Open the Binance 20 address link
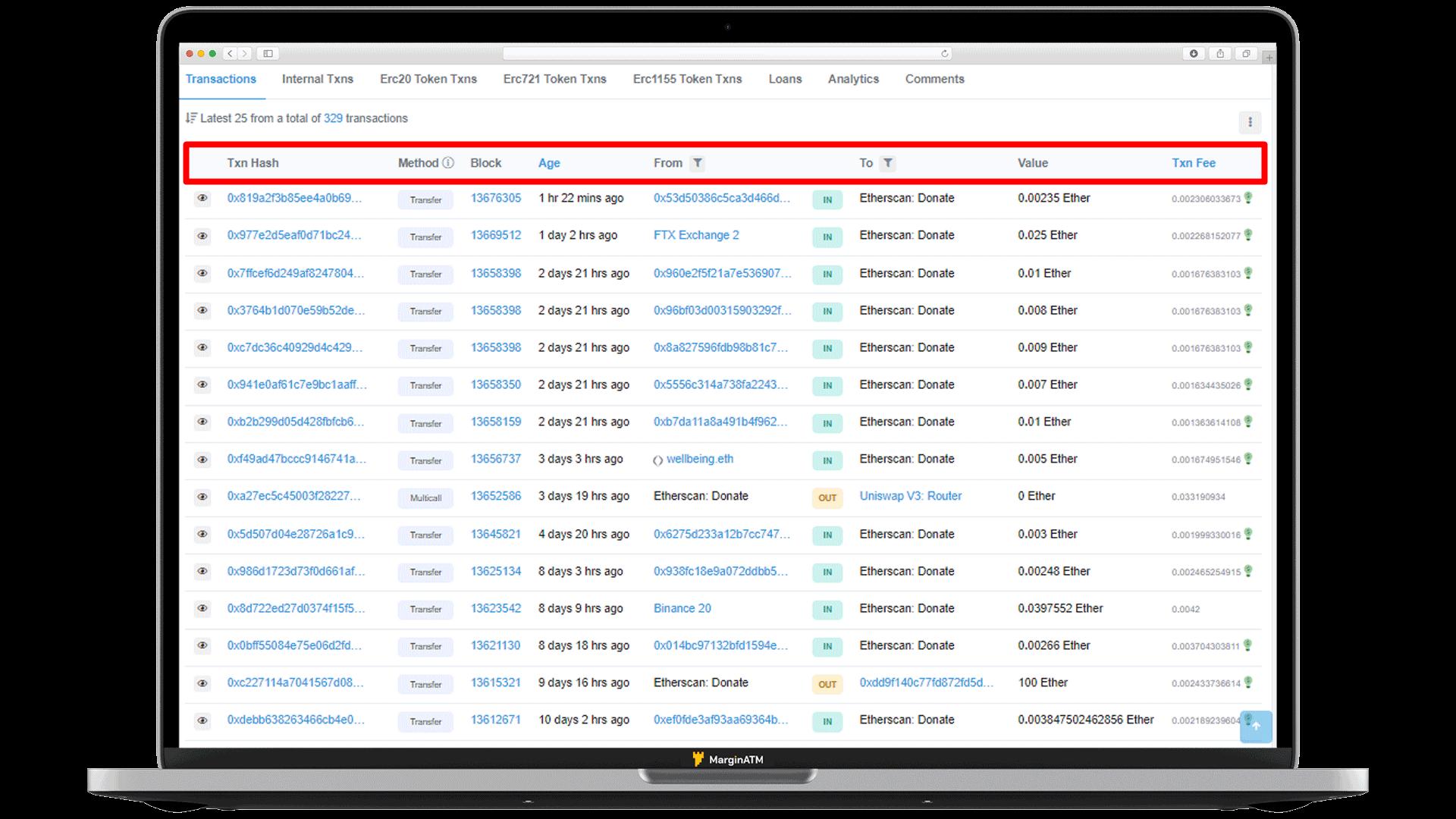 tap(682, 608)
